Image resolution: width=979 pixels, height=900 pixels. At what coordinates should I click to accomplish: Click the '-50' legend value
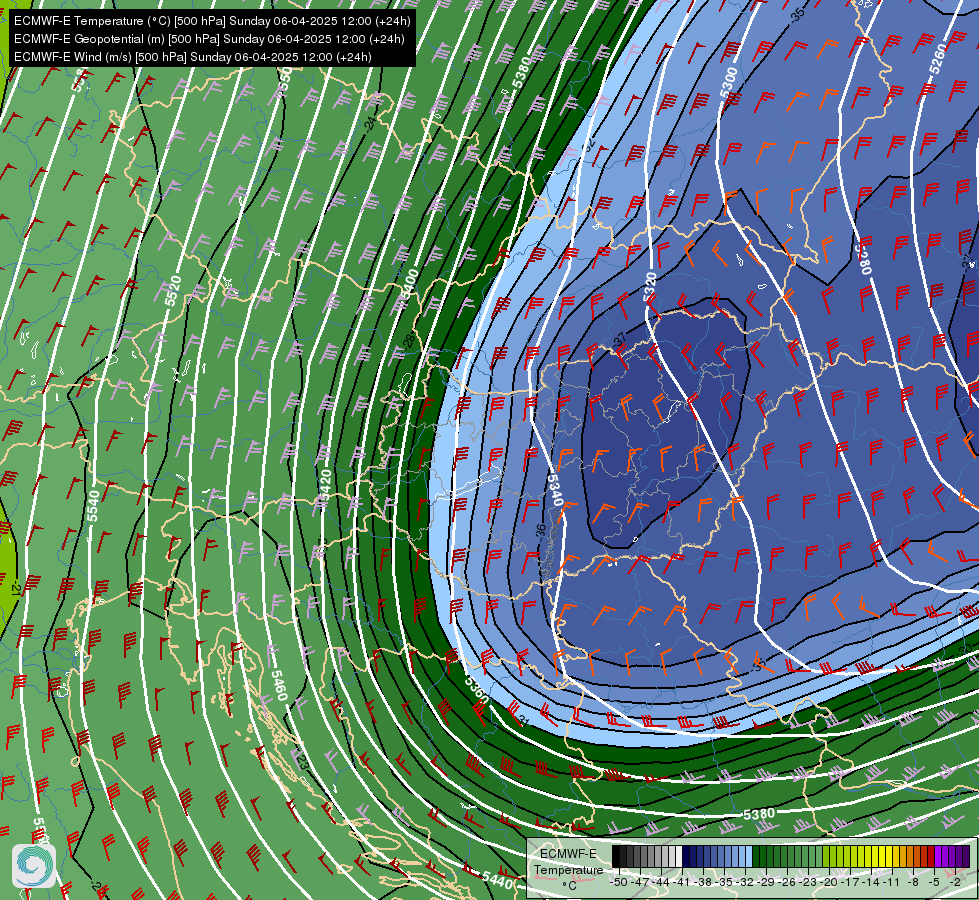tap(619, 883)
